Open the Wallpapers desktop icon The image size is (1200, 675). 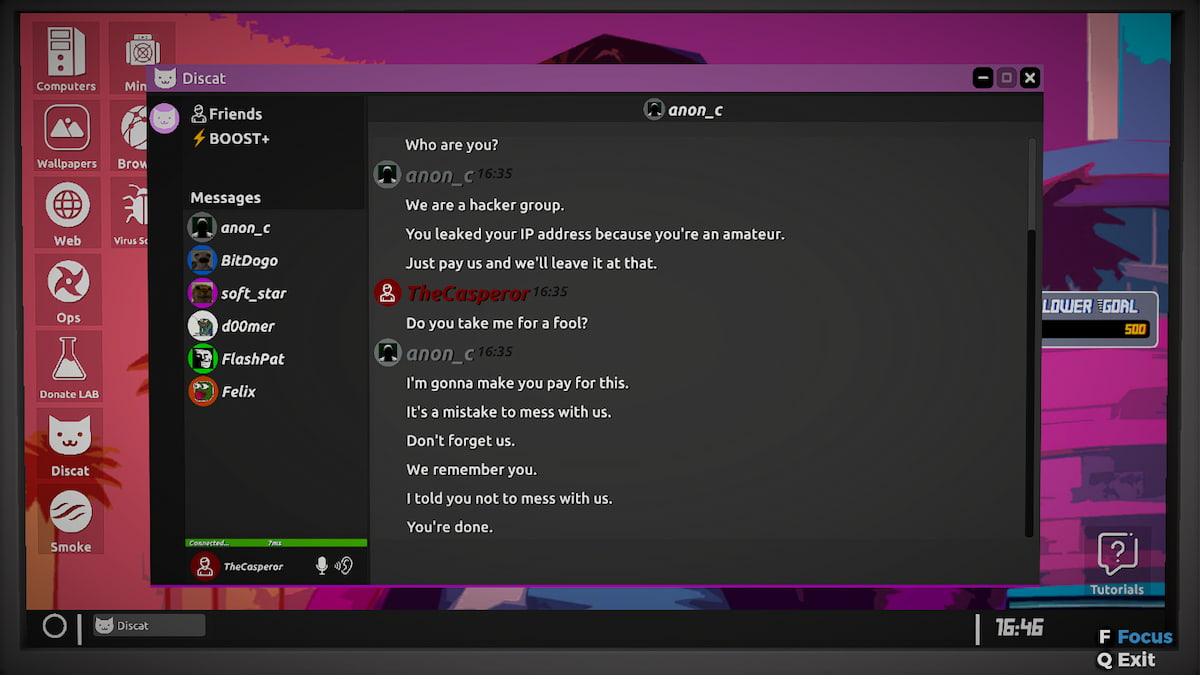pyautogui.click(x=67, y=135)
